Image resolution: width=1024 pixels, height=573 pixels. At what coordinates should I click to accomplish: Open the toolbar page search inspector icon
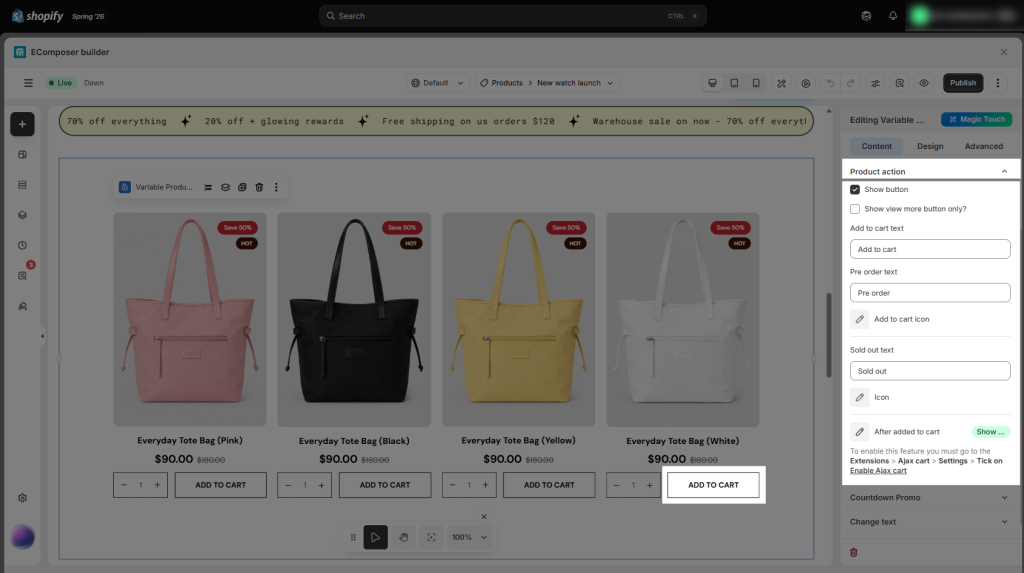point(899,83)
